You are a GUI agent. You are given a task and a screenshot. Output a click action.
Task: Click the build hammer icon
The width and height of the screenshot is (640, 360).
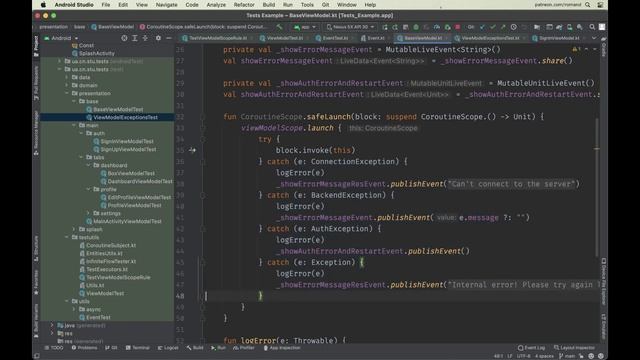click(280, 27)
